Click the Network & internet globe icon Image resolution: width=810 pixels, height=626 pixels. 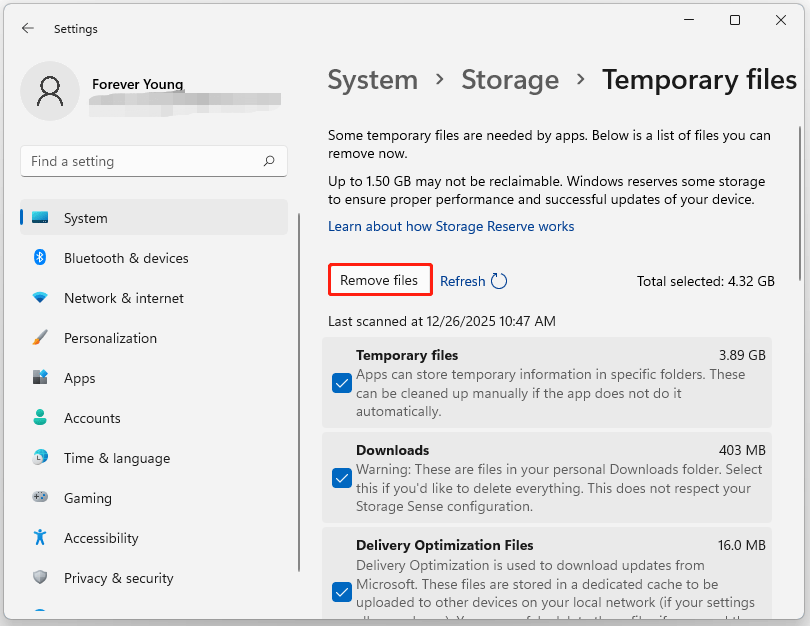[x=40, y=297]
